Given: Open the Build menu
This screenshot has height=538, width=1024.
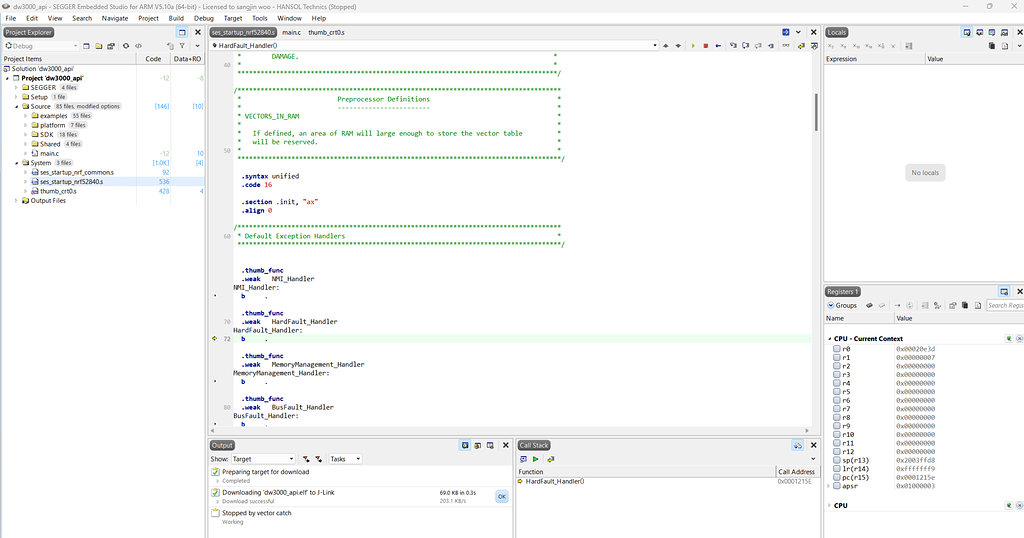Looking at the screenshot, I should [176, 18].
